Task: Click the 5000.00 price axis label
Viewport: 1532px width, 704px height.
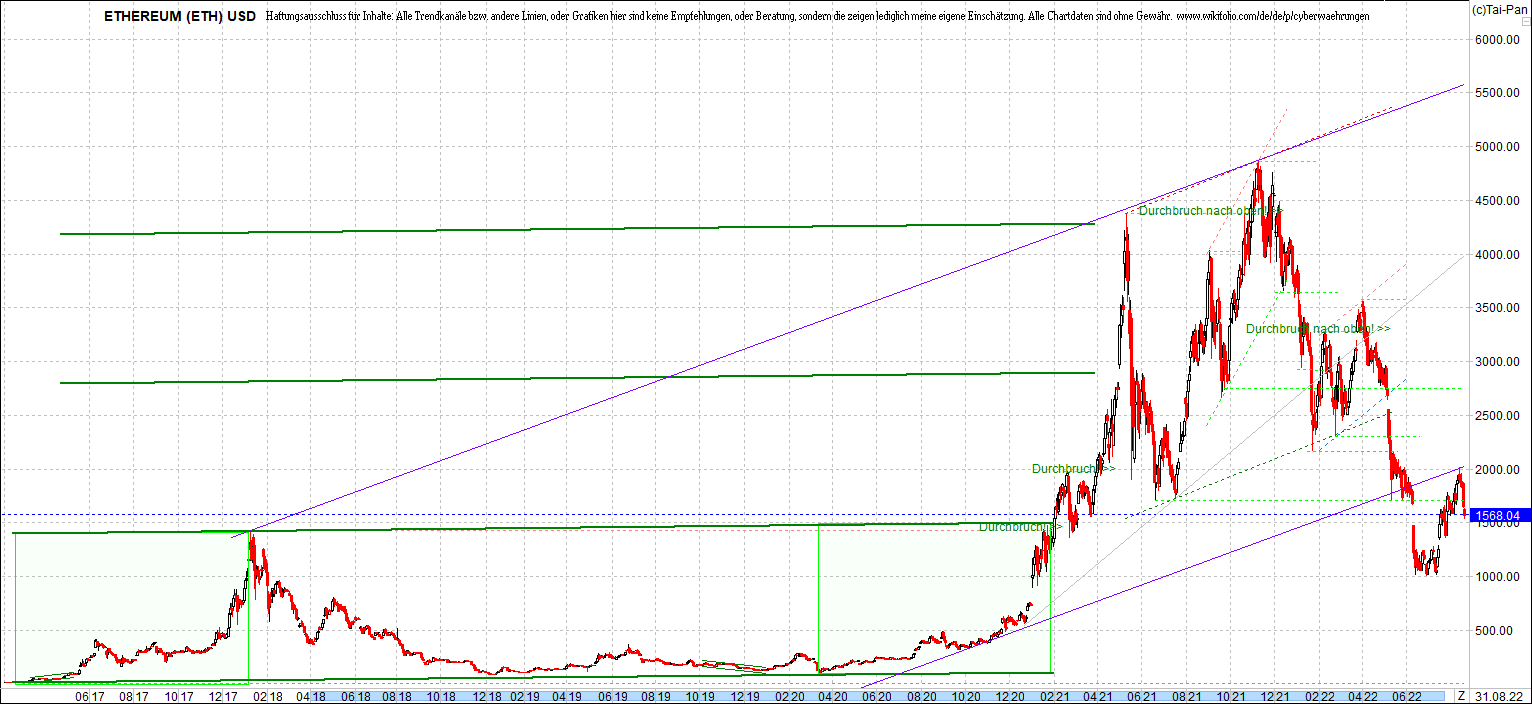Action: [1496, 147]
